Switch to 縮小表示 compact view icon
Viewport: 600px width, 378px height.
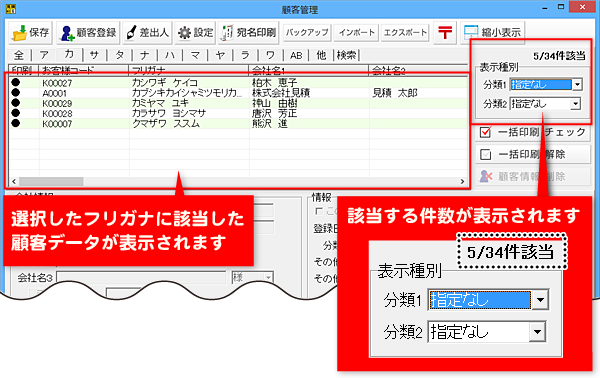471,32
